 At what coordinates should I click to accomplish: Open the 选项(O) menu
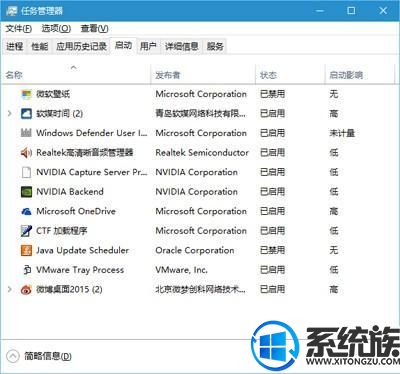pos(56,29)
